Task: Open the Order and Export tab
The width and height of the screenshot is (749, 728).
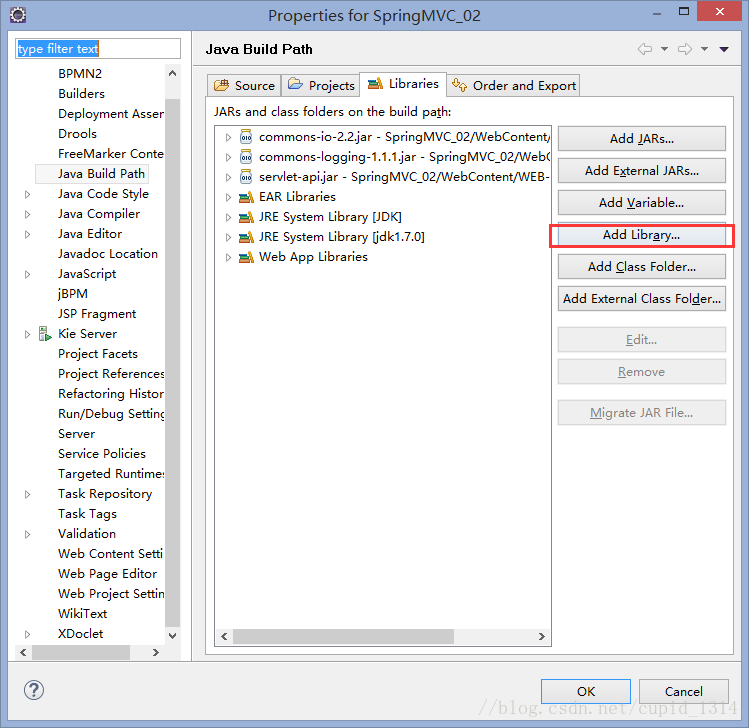Action: click(514, 86)
